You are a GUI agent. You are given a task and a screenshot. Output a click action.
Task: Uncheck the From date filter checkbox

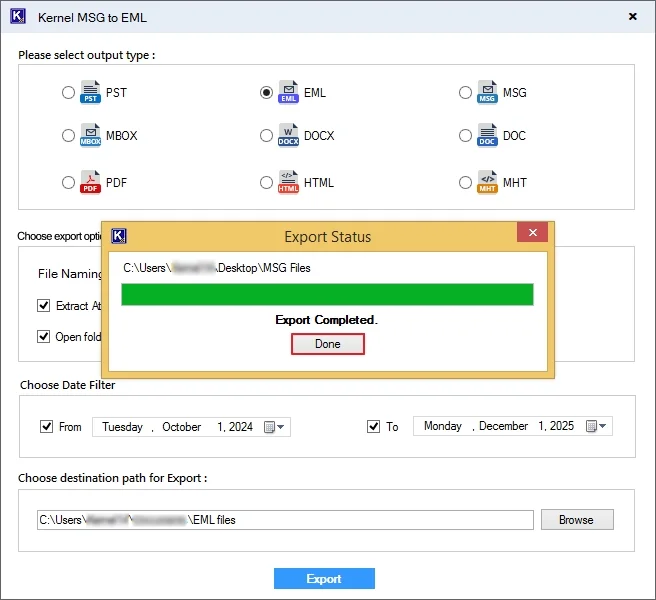46,426
